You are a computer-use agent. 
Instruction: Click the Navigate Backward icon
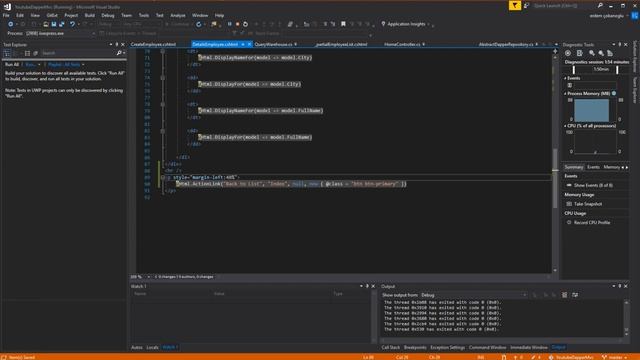point(11,24)
